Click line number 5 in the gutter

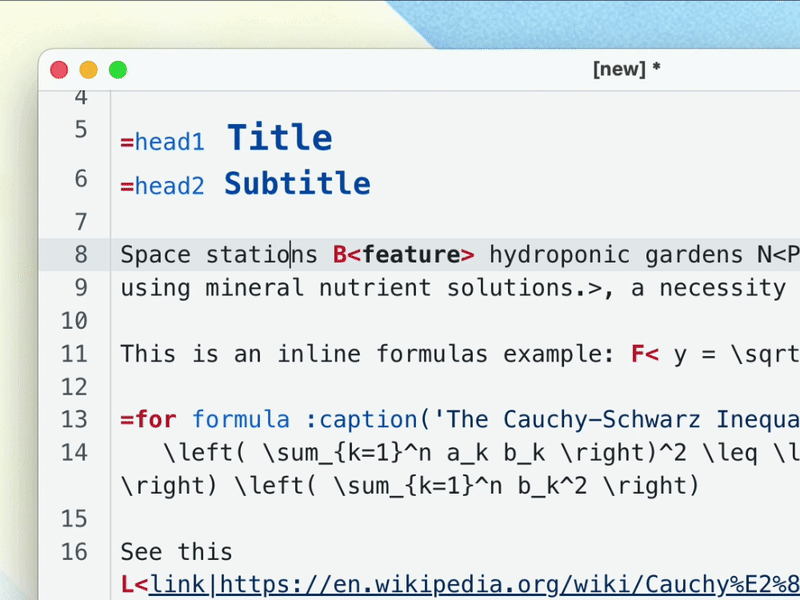click(80, 130)
